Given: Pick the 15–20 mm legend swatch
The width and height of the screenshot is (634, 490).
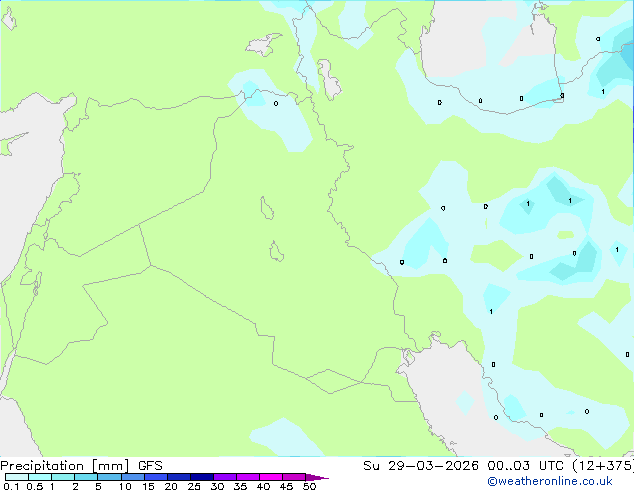Looking at the screenshot, I should 156,477.
